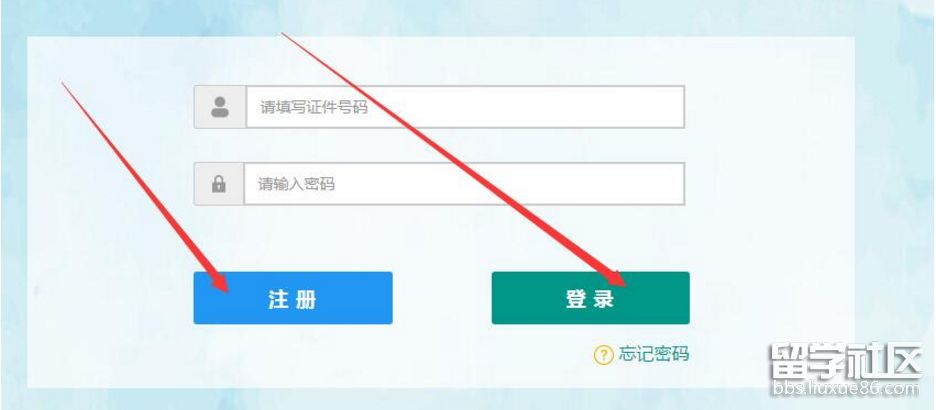Open the 忘记密码 forgot password link
936x410 pixels.
tap(653, 354)
